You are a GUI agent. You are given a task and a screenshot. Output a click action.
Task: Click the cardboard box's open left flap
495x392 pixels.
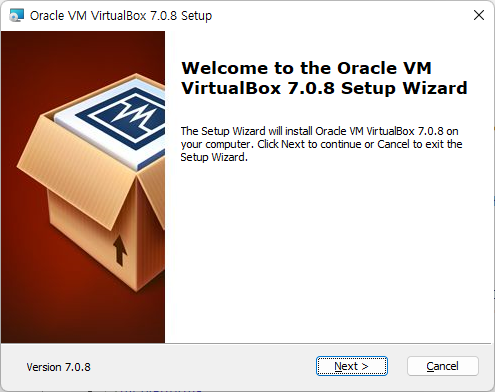[75, 173]
